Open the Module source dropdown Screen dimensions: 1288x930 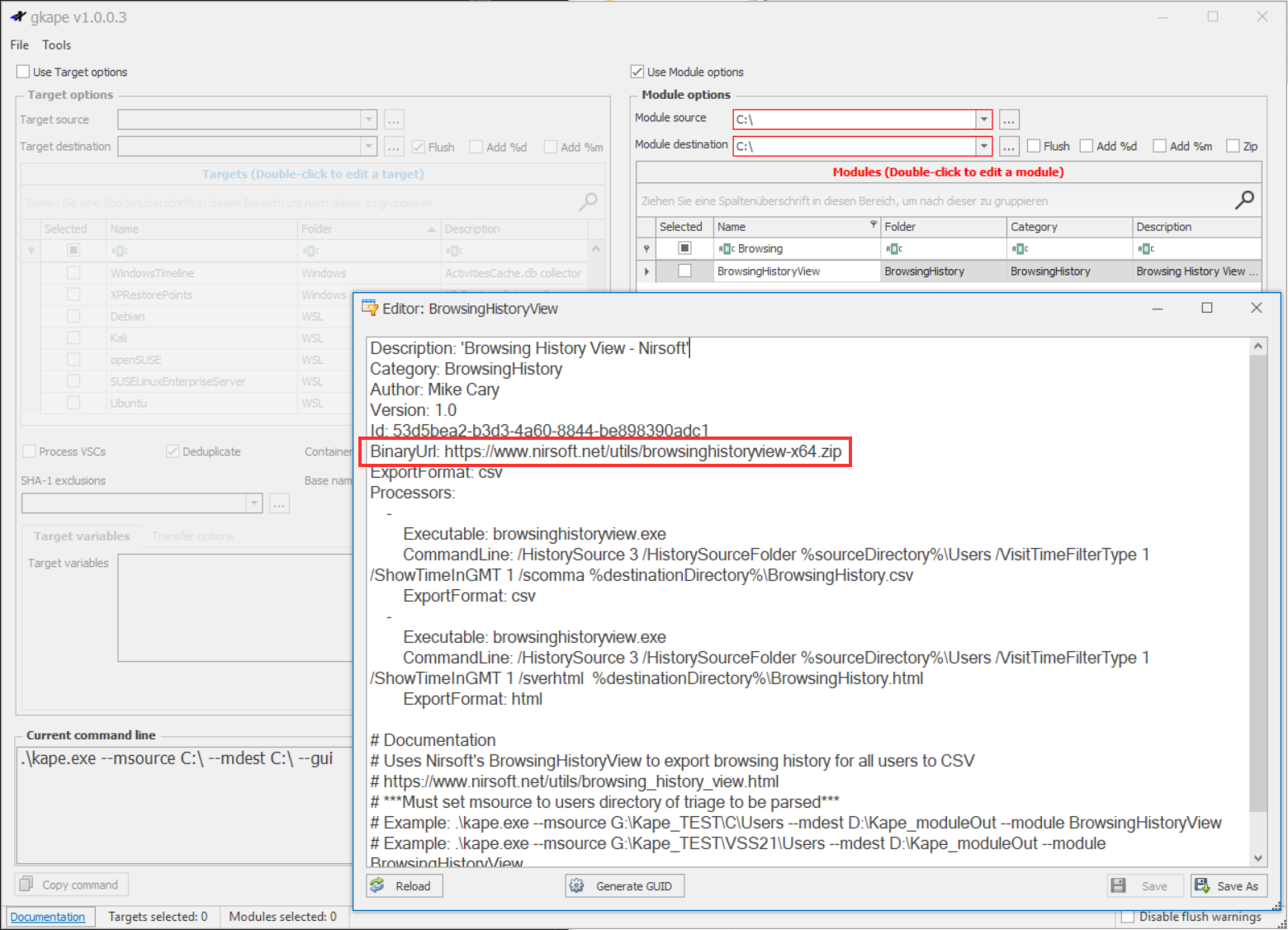[983, 120]
